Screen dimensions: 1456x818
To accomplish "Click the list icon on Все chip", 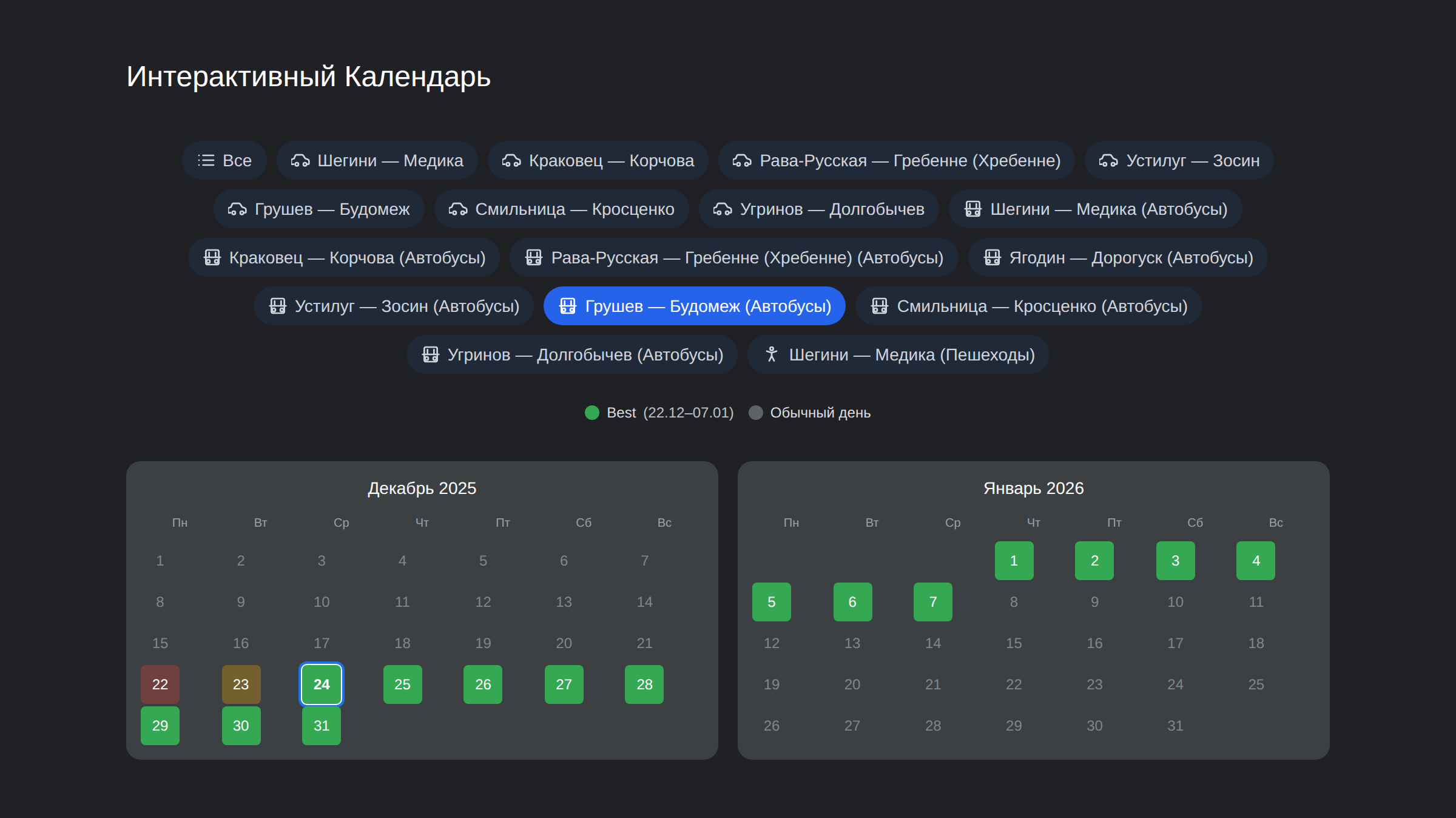I will [206, 160].
